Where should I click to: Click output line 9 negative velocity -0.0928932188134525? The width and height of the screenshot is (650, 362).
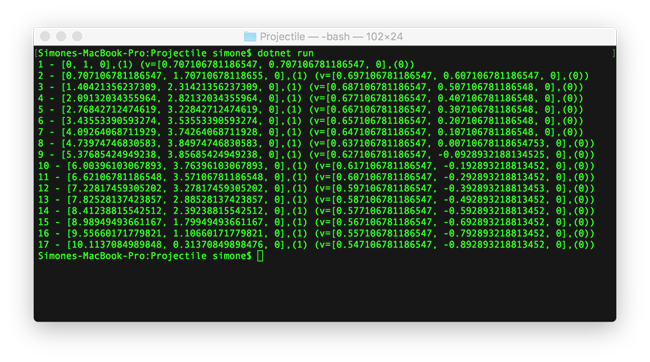click(x=494, y=155)
